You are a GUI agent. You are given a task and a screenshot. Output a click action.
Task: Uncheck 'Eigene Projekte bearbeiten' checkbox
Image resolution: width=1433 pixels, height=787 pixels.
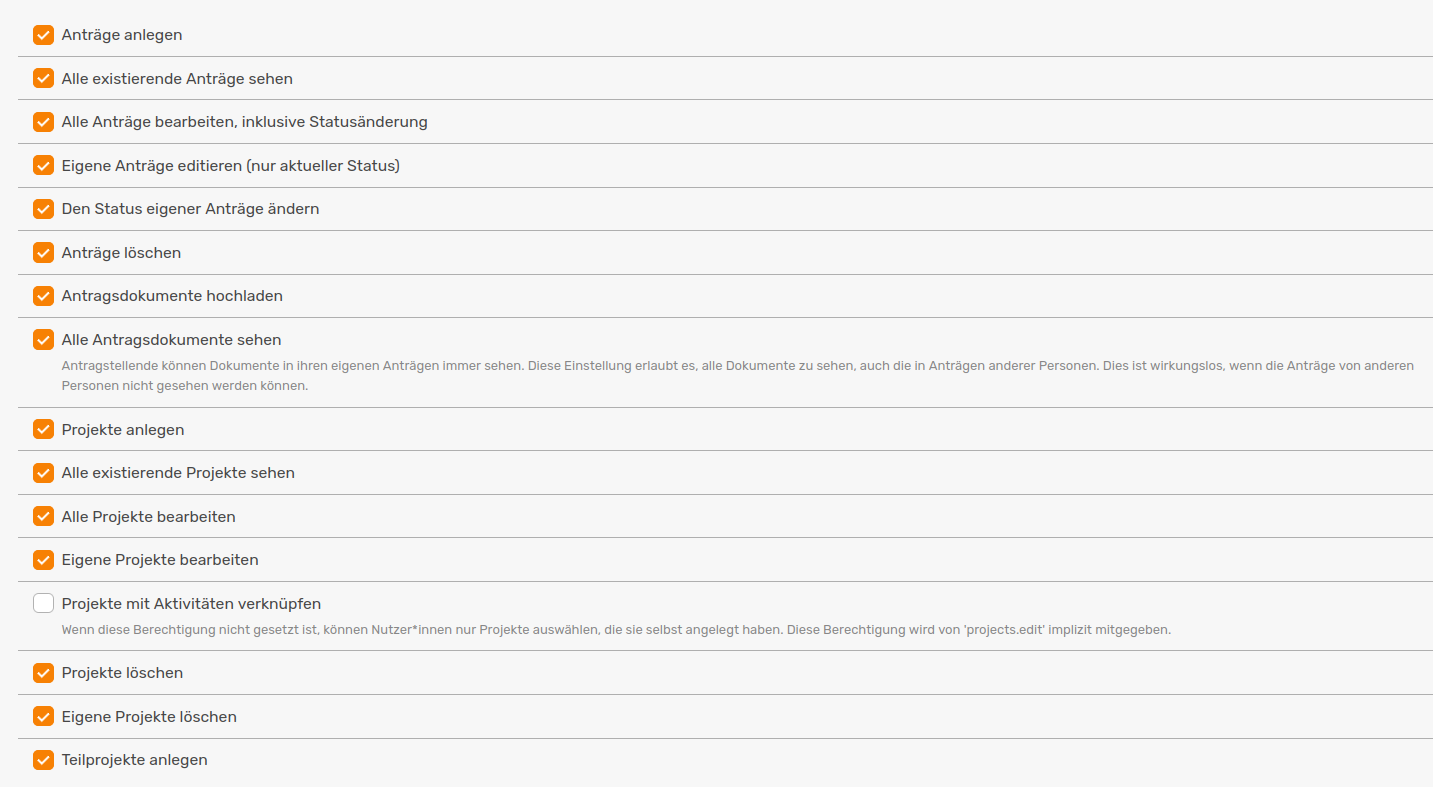click(x=43, y=560)
